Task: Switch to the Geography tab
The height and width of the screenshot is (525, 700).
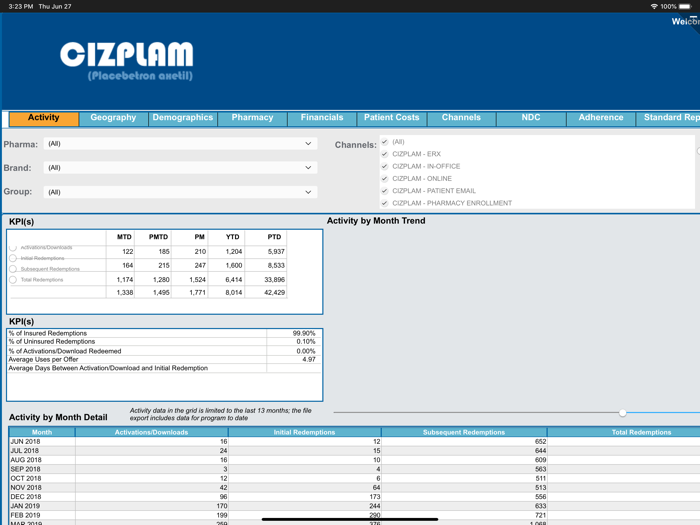Action: pyautogui.click(x=113, y=118)
